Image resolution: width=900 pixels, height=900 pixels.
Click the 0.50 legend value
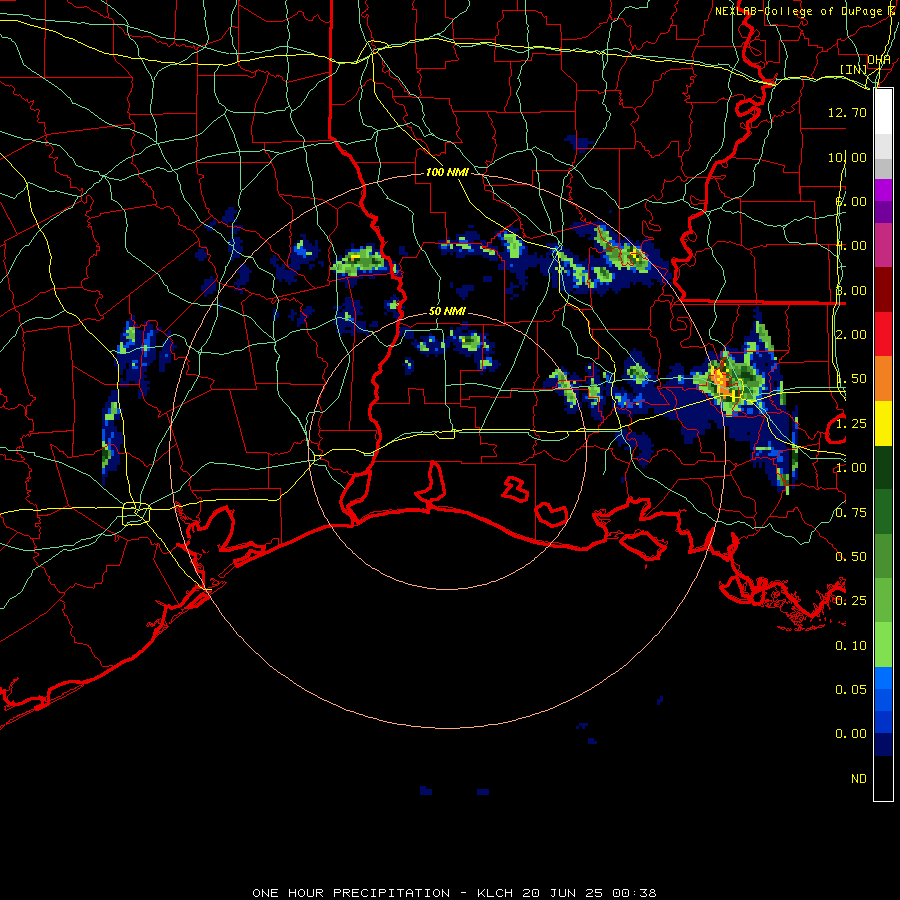pyautogui.click(x=851, y=557)
